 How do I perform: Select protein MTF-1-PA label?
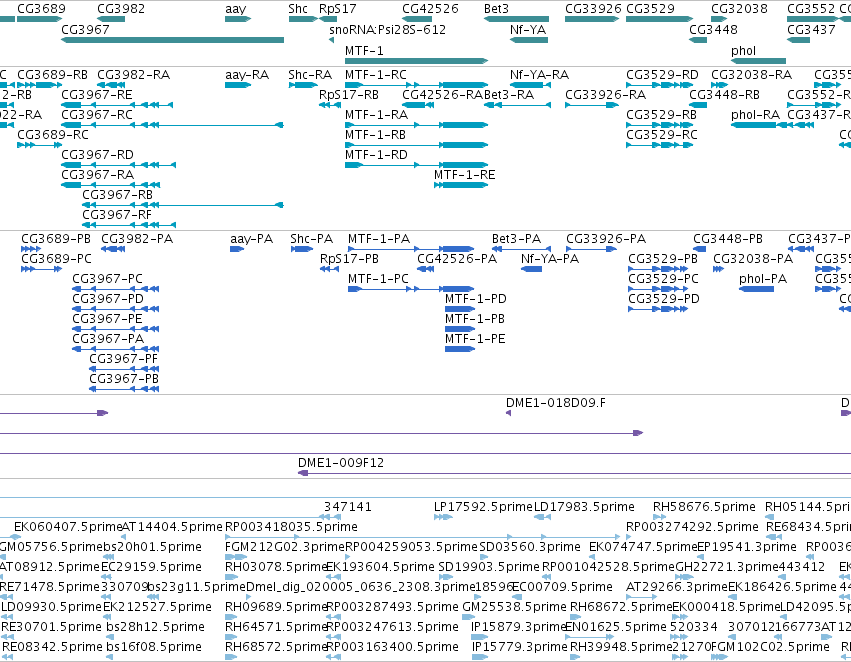tap(379, 239)
